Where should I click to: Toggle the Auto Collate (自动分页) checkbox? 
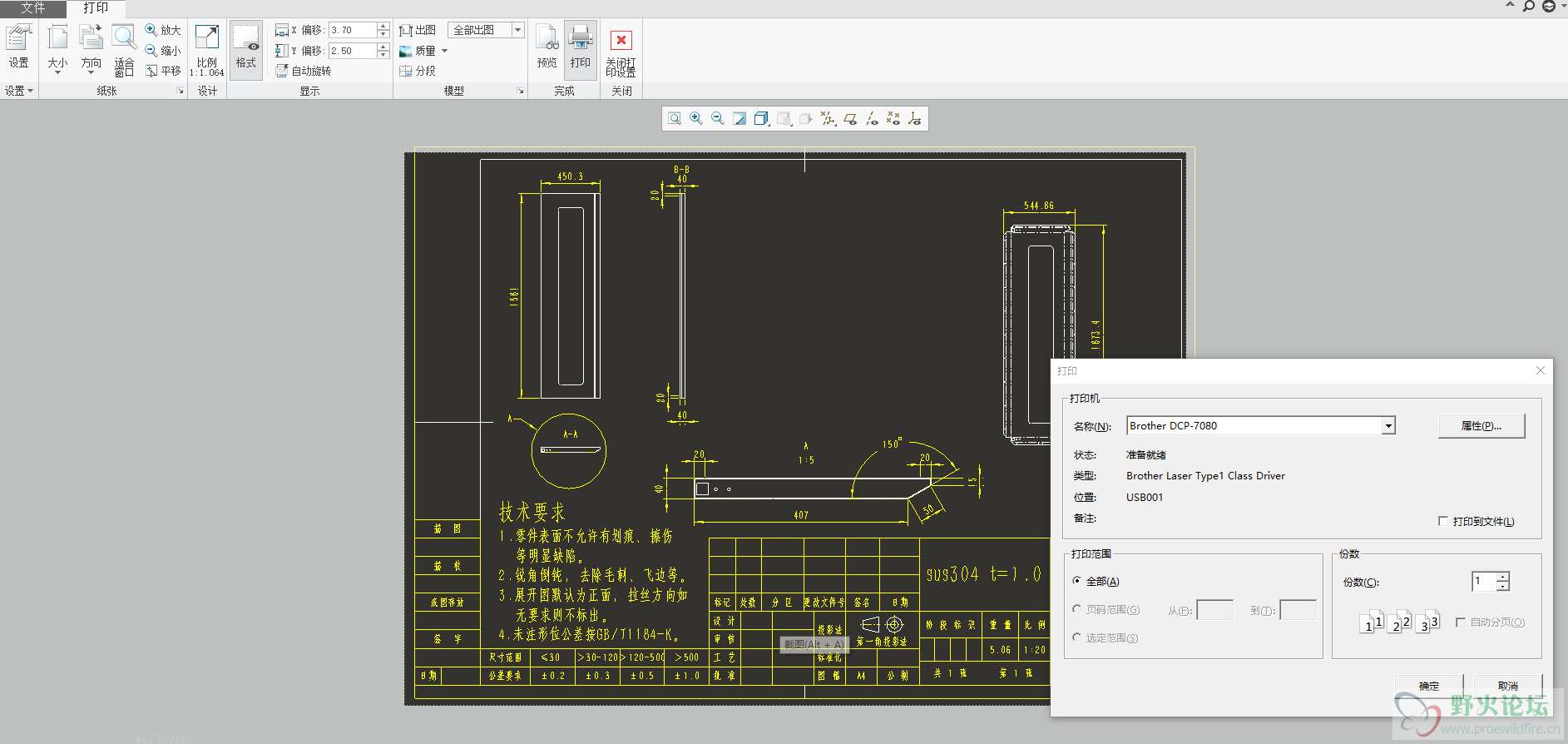(x=1460, y=622)
